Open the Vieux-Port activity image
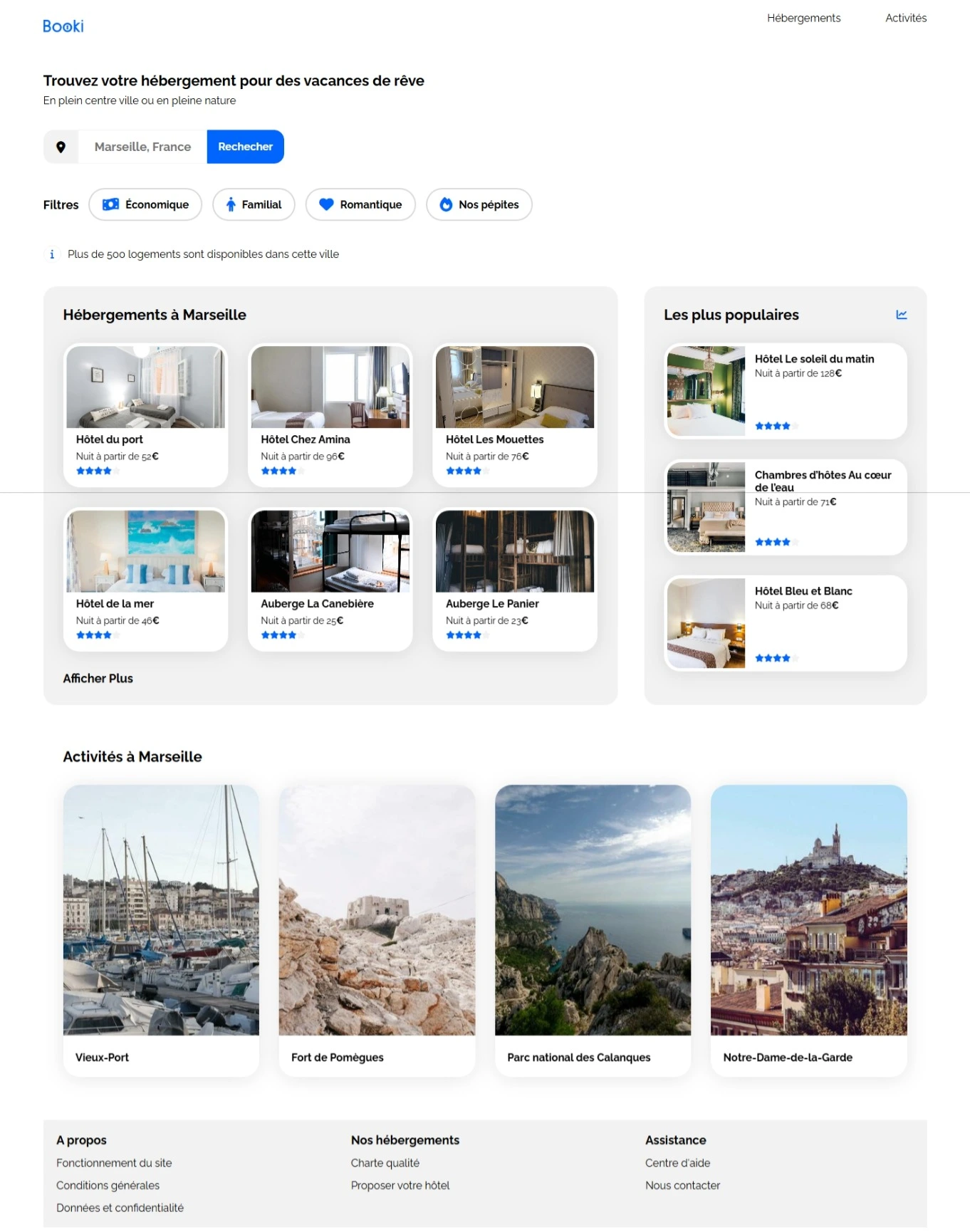Screen dimensions: 970x1232 161,910
